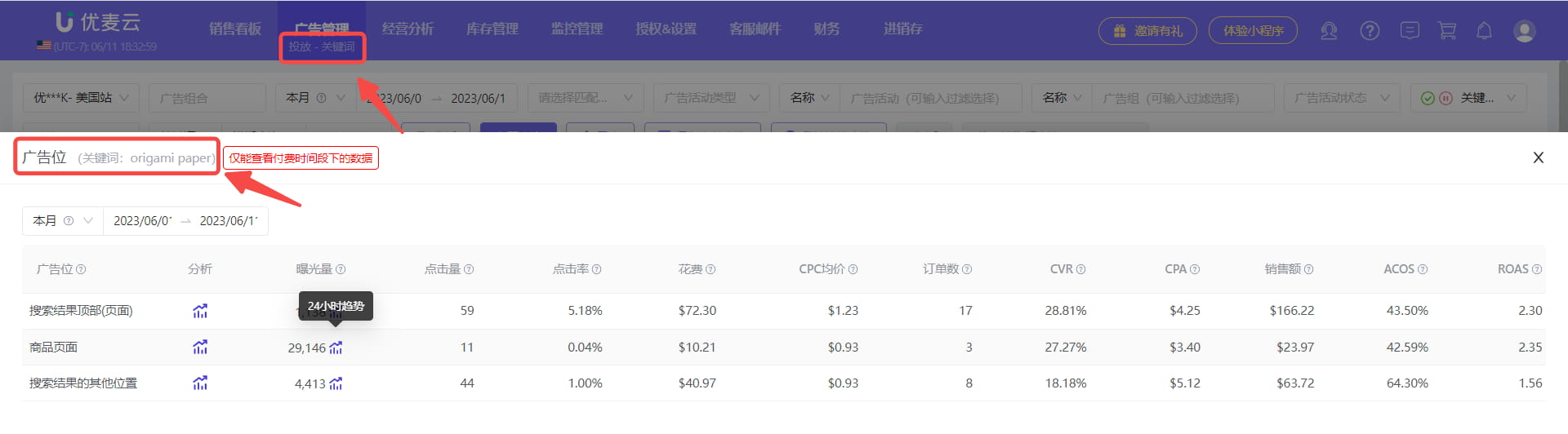The image size is (1568, 434).
Task: Click help icon beside 本月 in panel
Action: 69,221
